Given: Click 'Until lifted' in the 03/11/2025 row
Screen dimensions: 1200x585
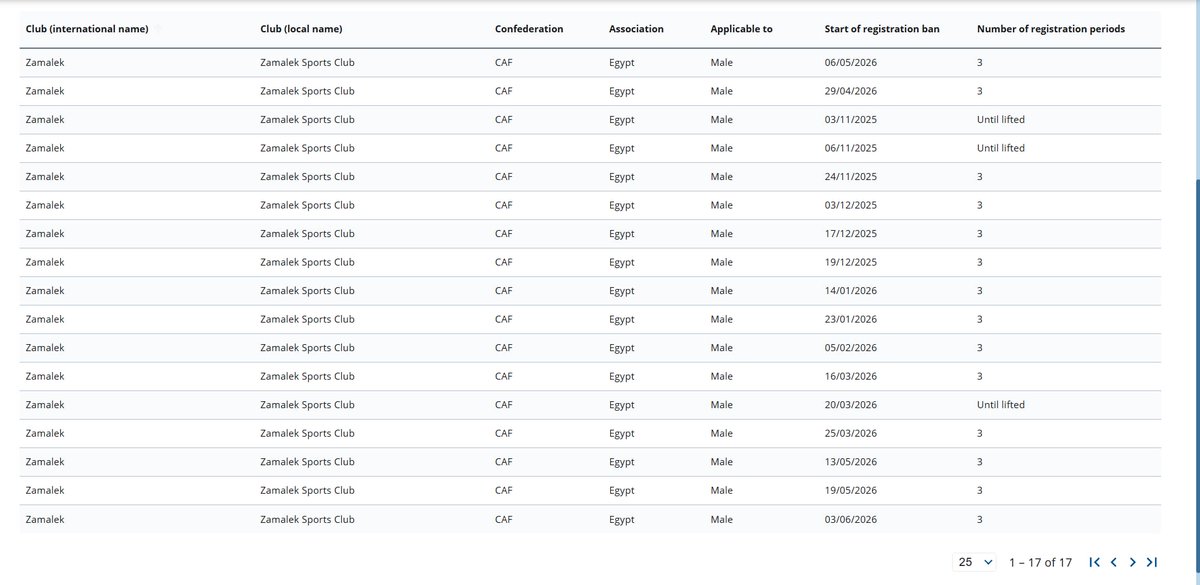Looking at the screenshot, I should [1001, 120].
